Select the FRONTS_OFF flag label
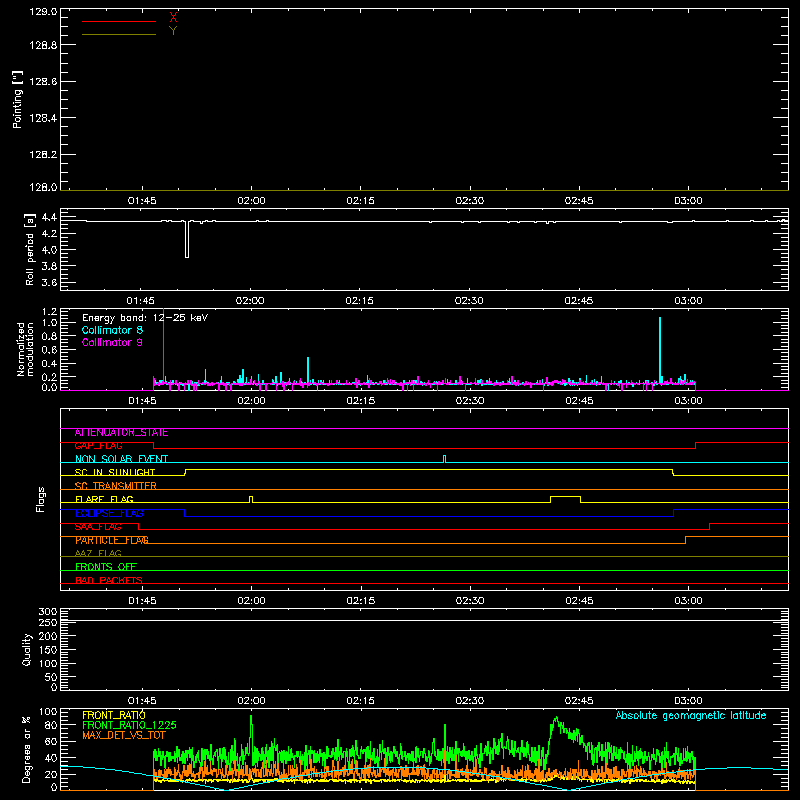Viewport: 800px width, 800px height. [106, 567]
